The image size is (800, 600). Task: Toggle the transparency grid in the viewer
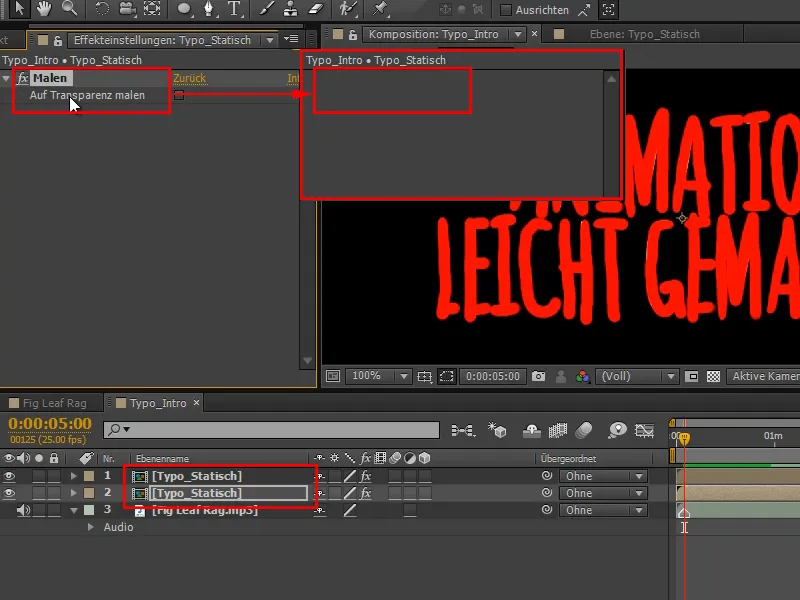point(714,377)
